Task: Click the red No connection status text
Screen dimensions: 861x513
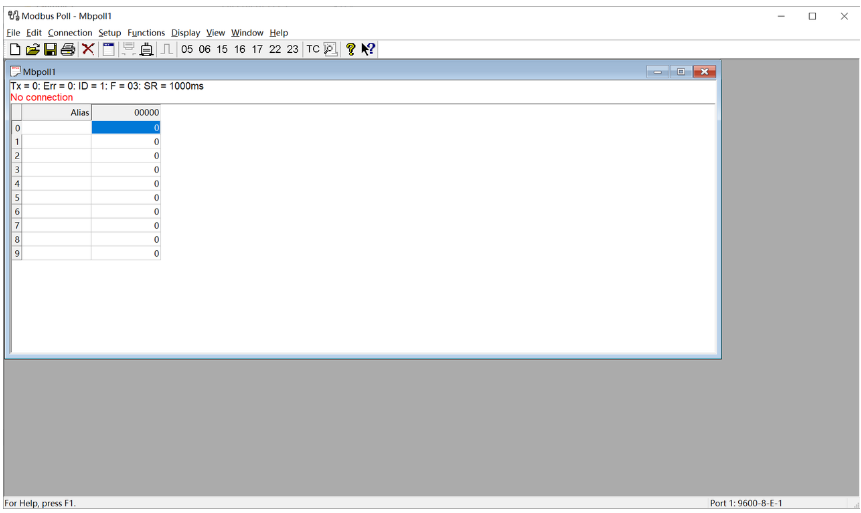Action: [42, 97]
